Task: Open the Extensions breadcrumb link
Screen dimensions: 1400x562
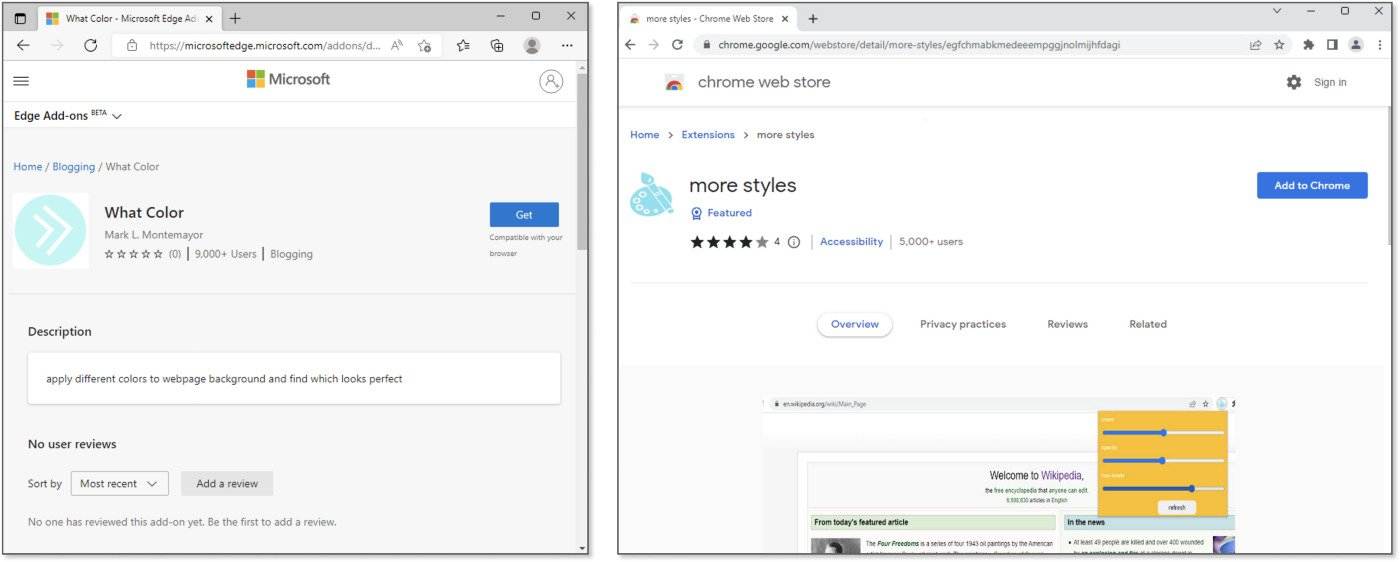Action: [708, 135]
